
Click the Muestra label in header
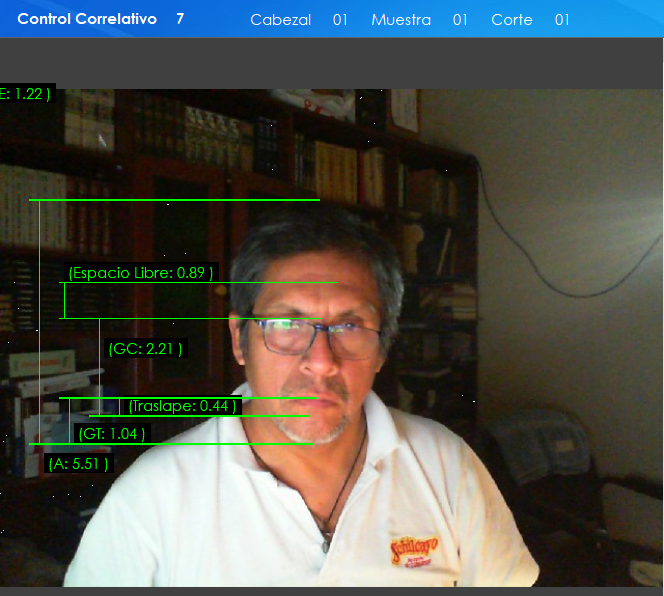[400, 20]
